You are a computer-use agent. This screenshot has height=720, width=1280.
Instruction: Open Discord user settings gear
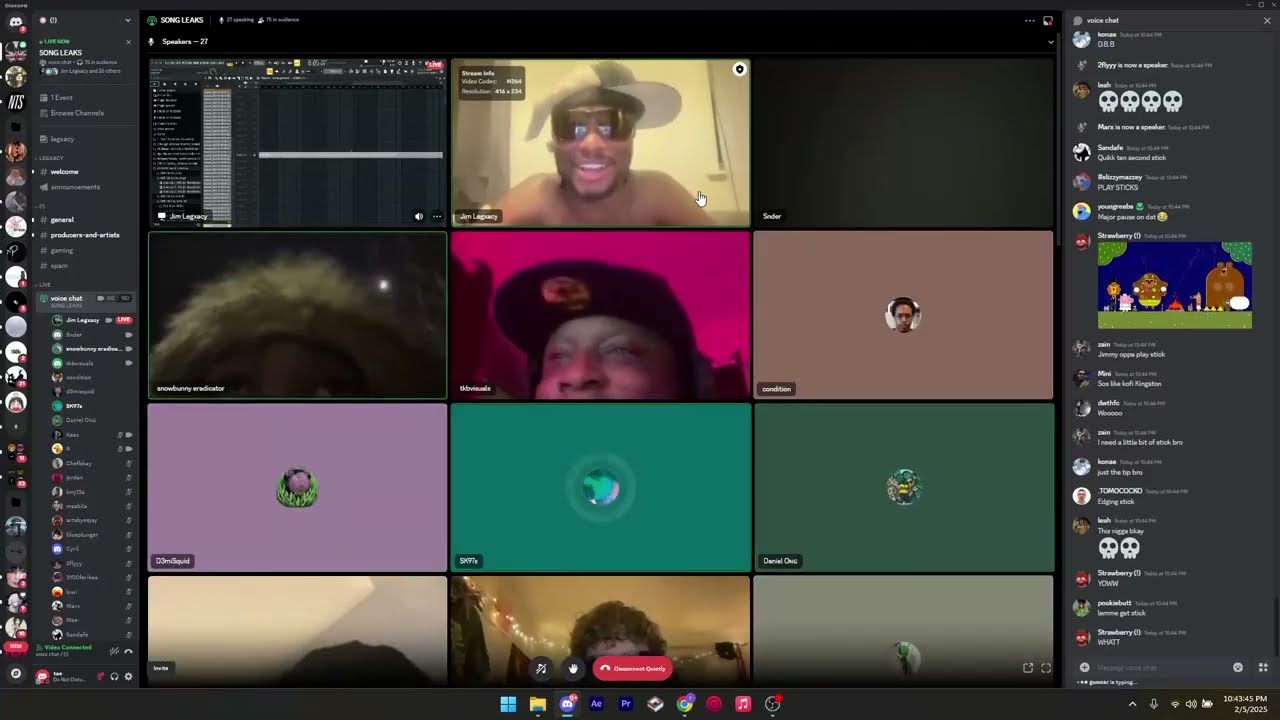pyautogui.click(x=128, y=677)
